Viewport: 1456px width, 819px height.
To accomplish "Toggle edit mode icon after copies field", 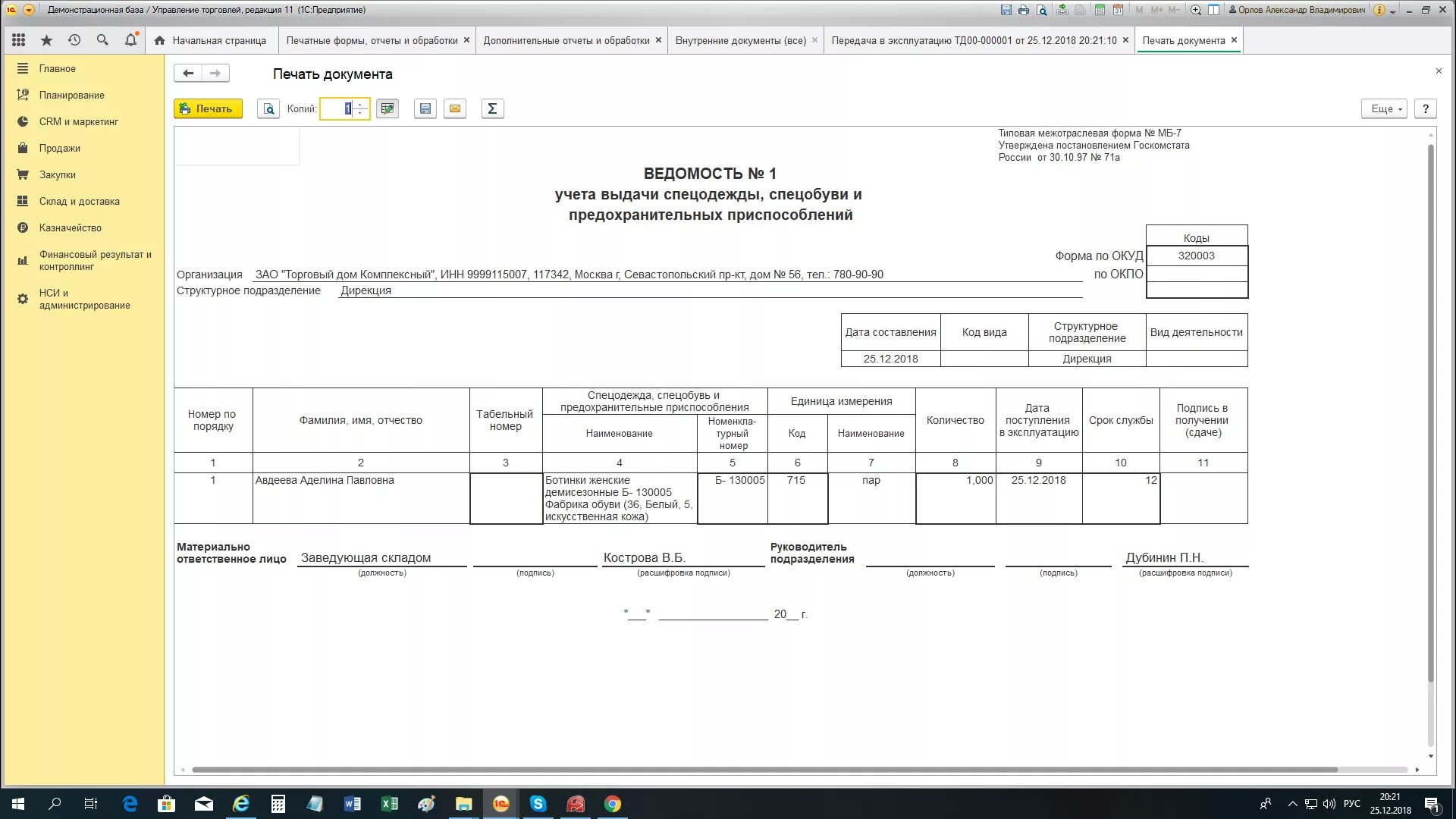I will [388, 108].
